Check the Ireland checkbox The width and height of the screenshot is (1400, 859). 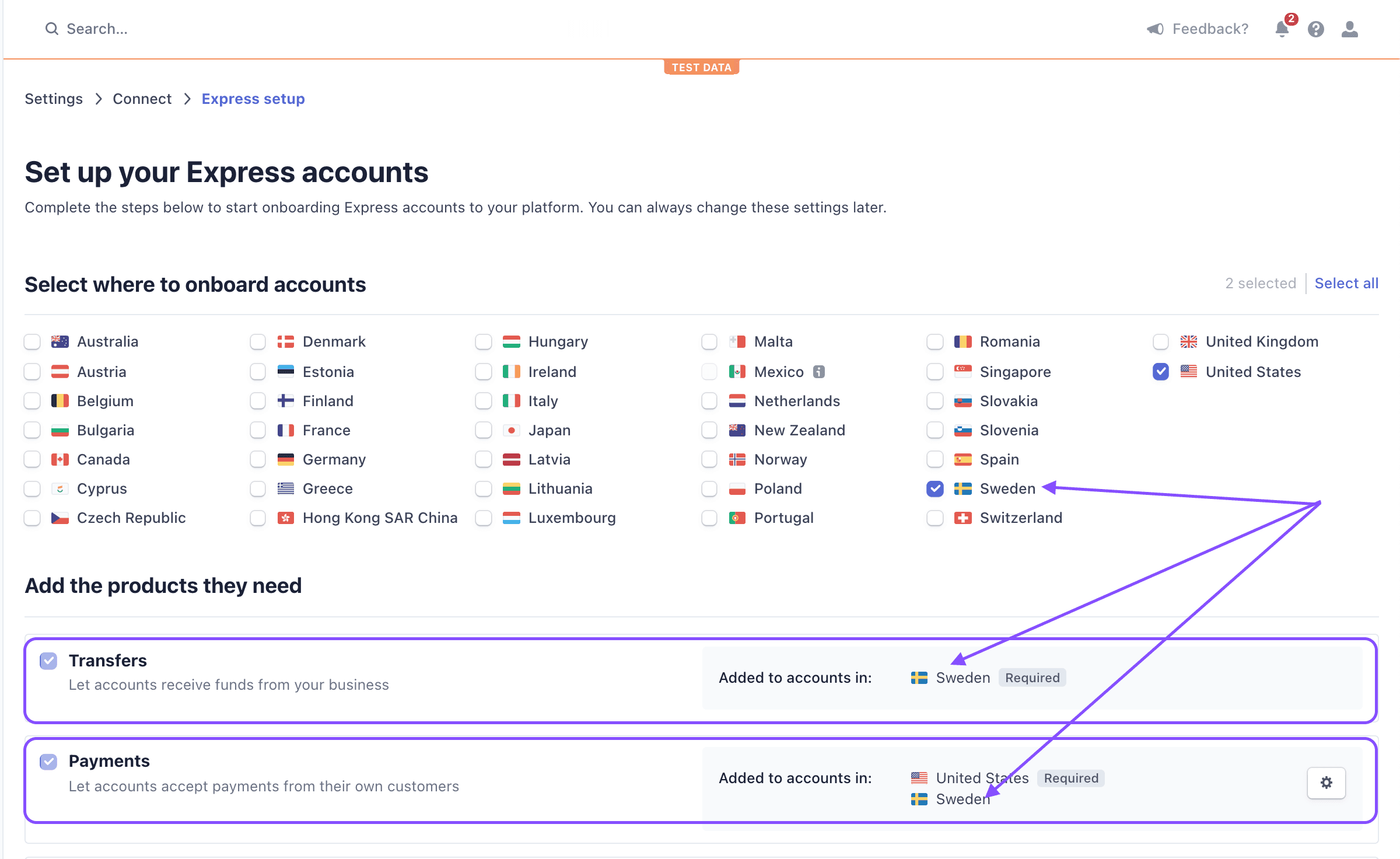[484, 372]
